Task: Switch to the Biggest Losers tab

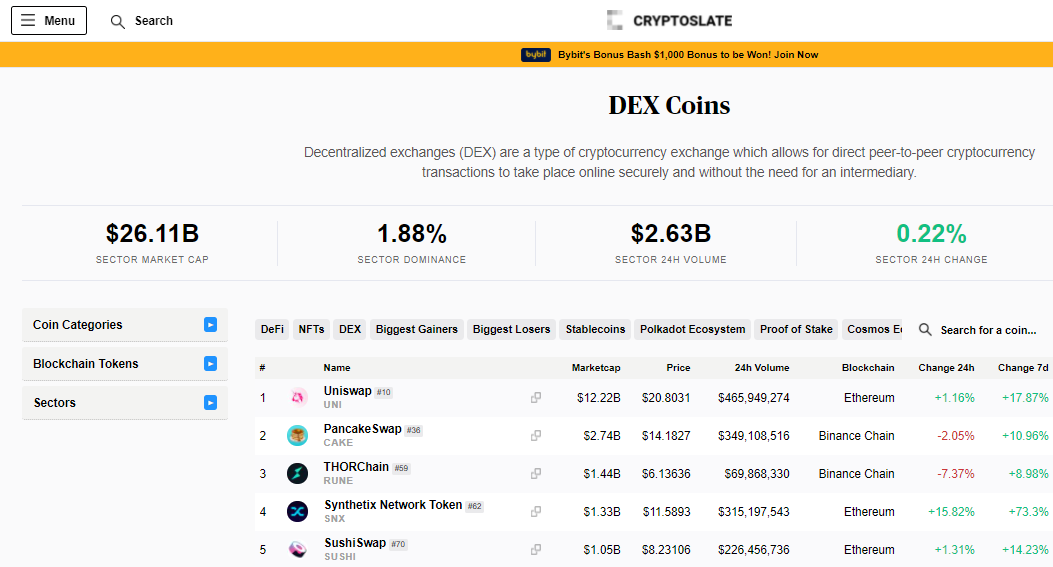Action: [511, 329]
